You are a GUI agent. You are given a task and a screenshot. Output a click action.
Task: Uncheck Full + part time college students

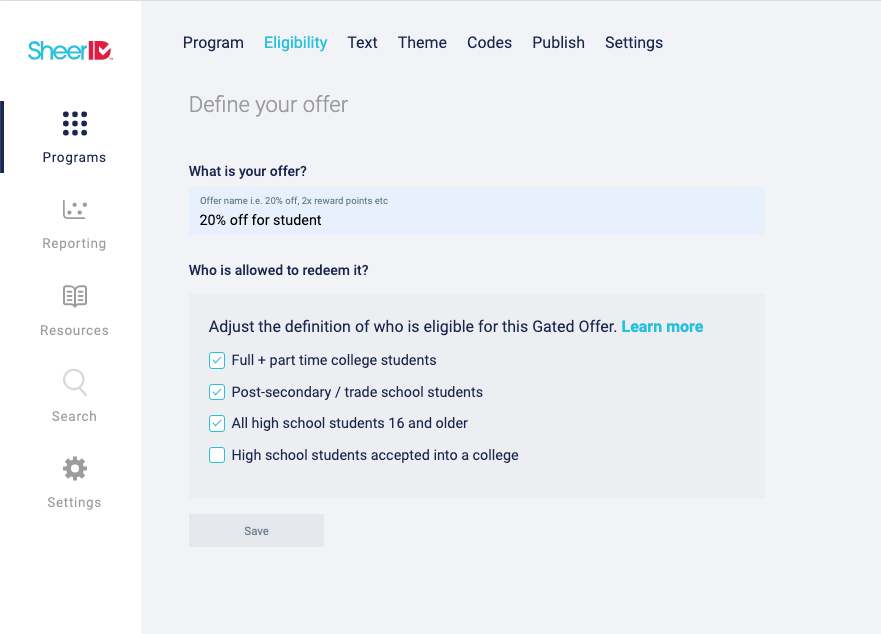click(x=217, y=360)
